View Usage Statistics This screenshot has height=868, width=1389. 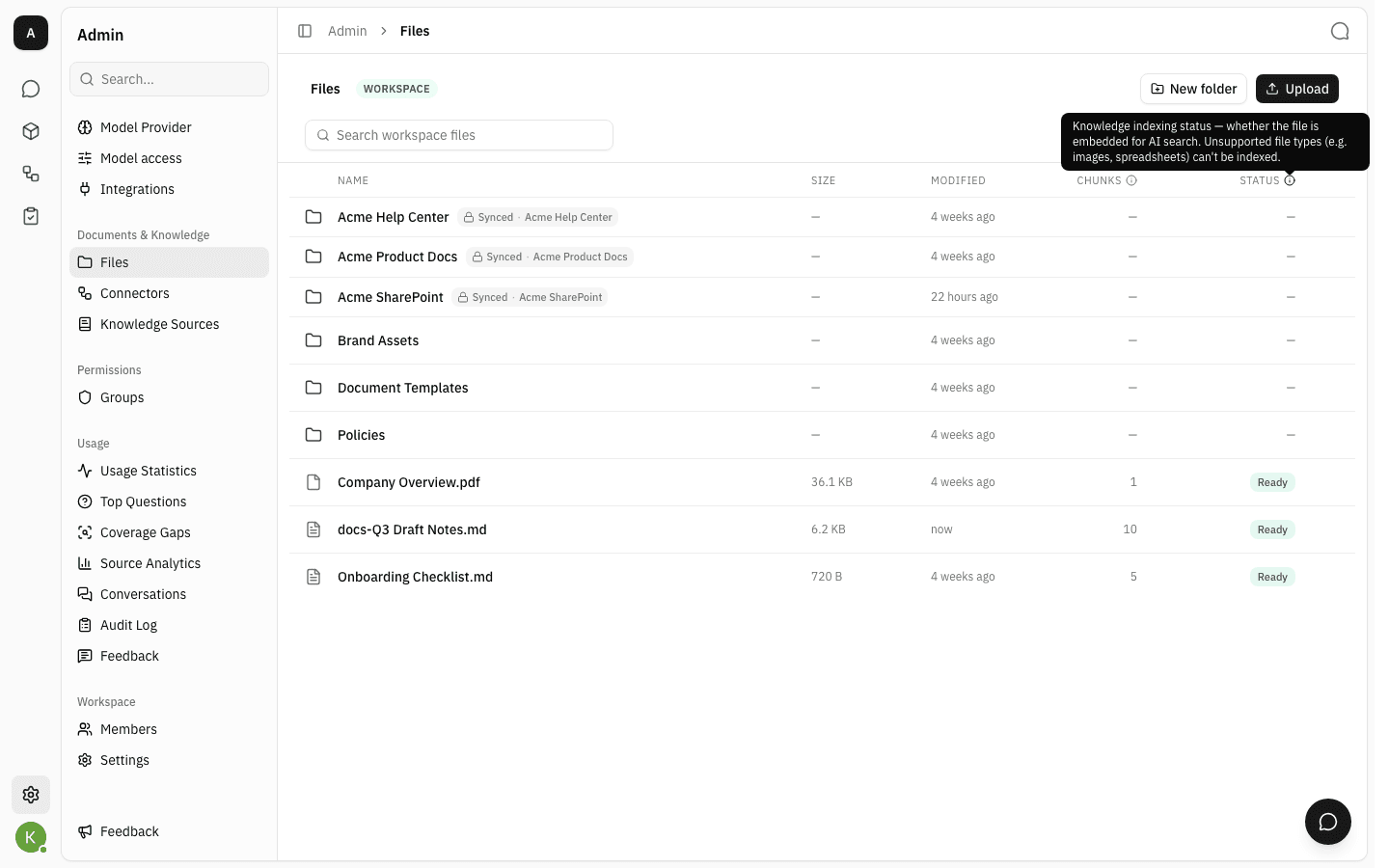click(x=169, y=471)
